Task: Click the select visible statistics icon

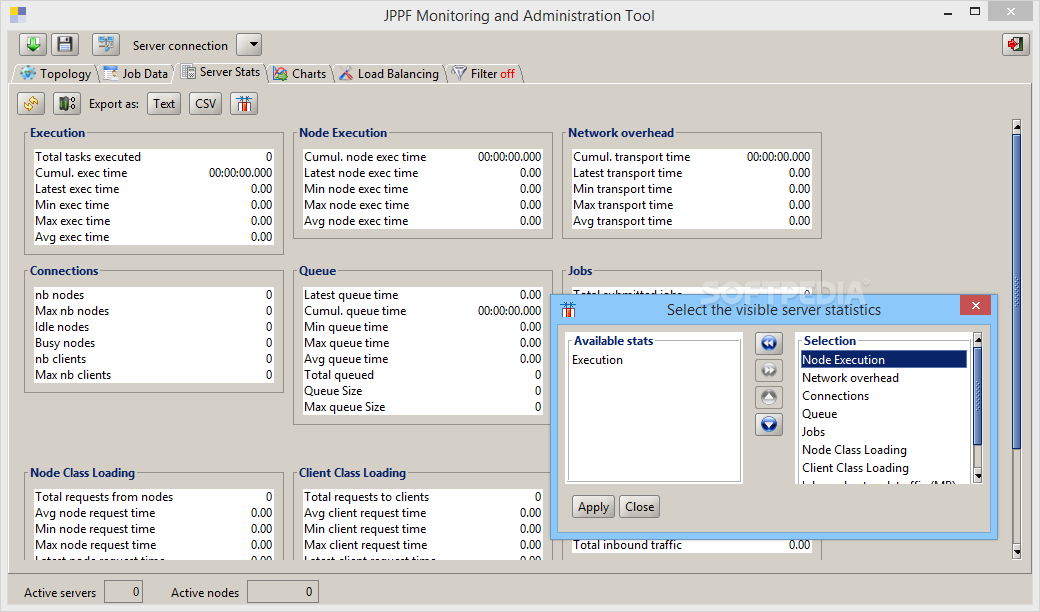Action: tap(244, 103)
